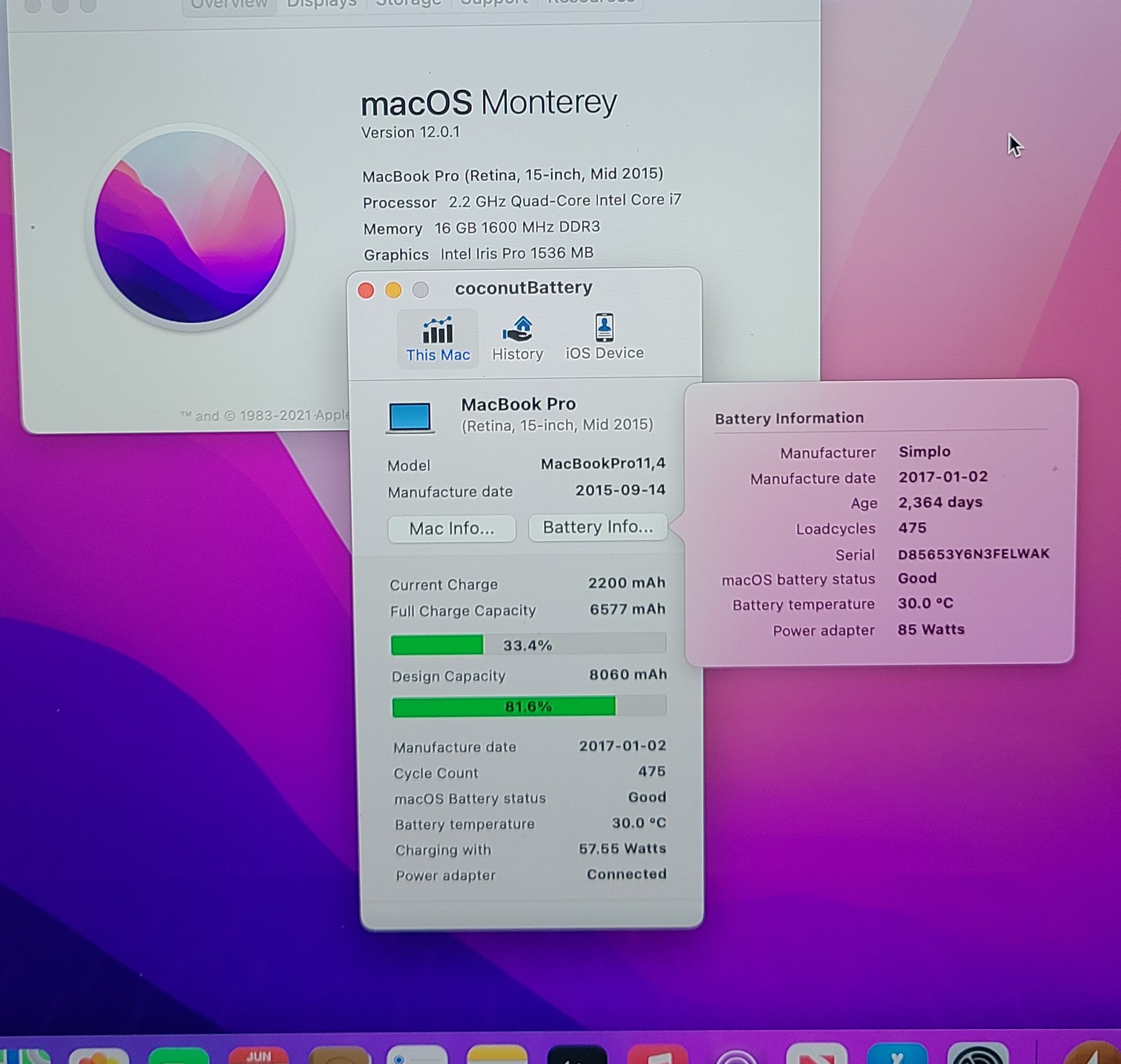Select the Overview tab in About This Mac
Image resolution: width=1121 pixels, height=1064 pixels.
click(230, 5)
